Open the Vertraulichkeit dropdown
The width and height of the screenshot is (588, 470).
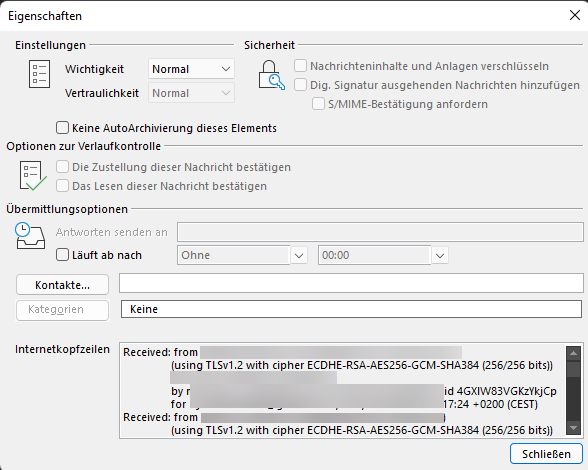coord(191,93)
